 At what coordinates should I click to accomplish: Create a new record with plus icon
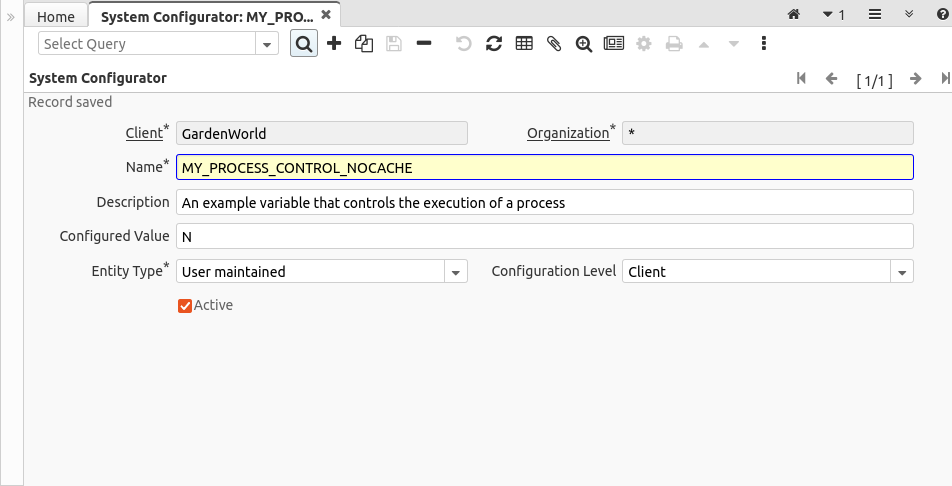click(x=334, y=43)
